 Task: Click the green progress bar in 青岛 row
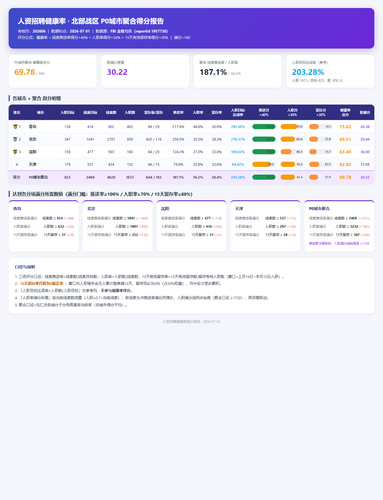pos(264,127)
